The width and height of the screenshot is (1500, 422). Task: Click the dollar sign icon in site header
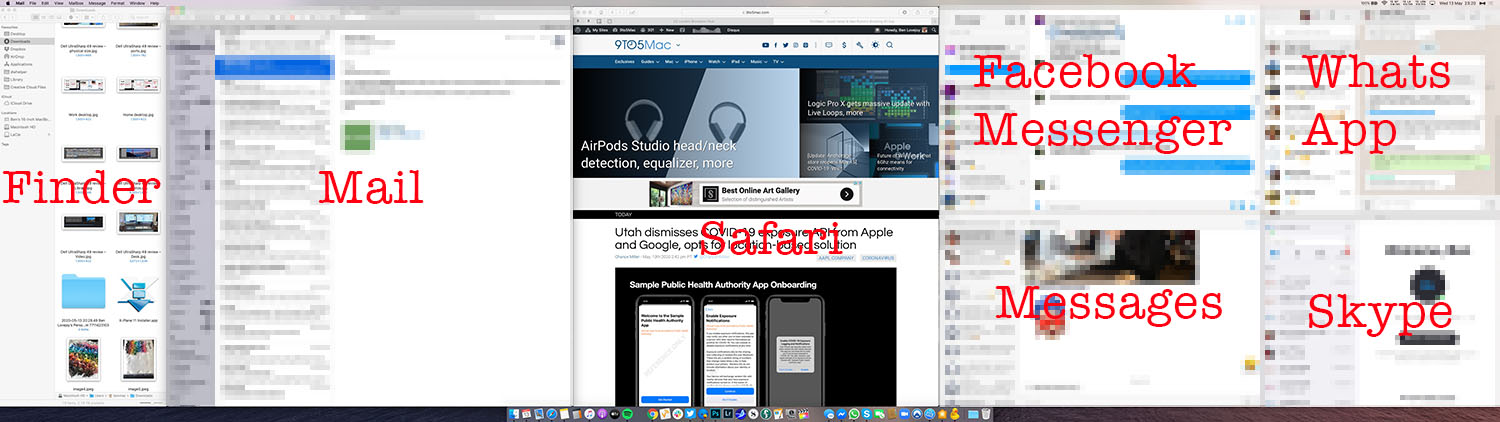[x=845, y=45]
